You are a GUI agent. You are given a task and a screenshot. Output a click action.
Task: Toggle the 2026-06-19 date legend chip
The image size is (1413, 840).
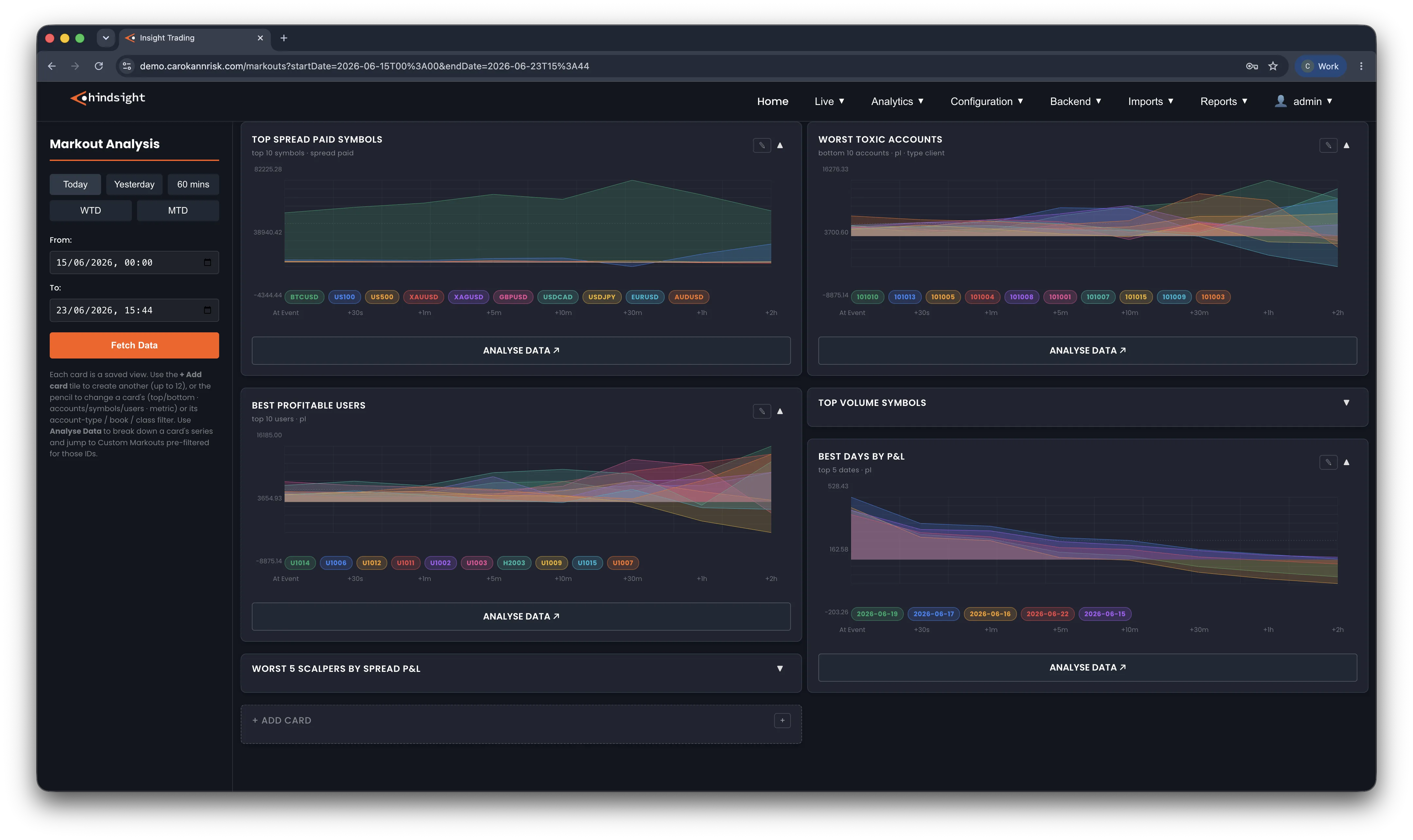coord(877,614)
